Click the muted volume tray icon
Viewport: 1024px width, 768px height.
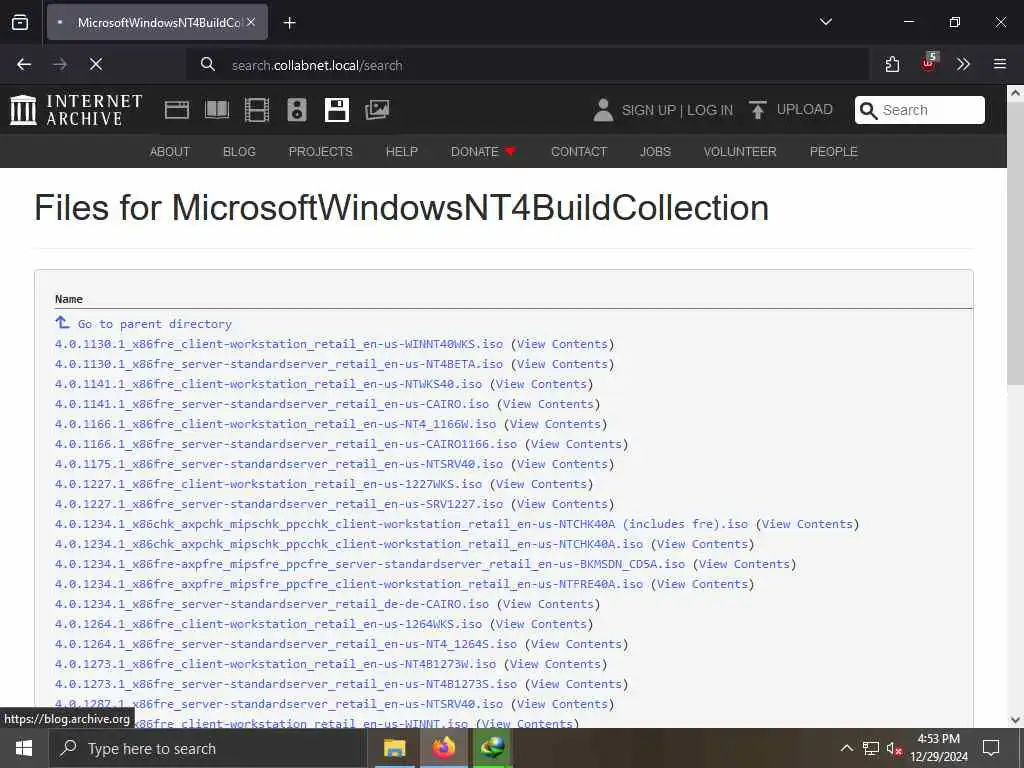[x=894, y=748]
